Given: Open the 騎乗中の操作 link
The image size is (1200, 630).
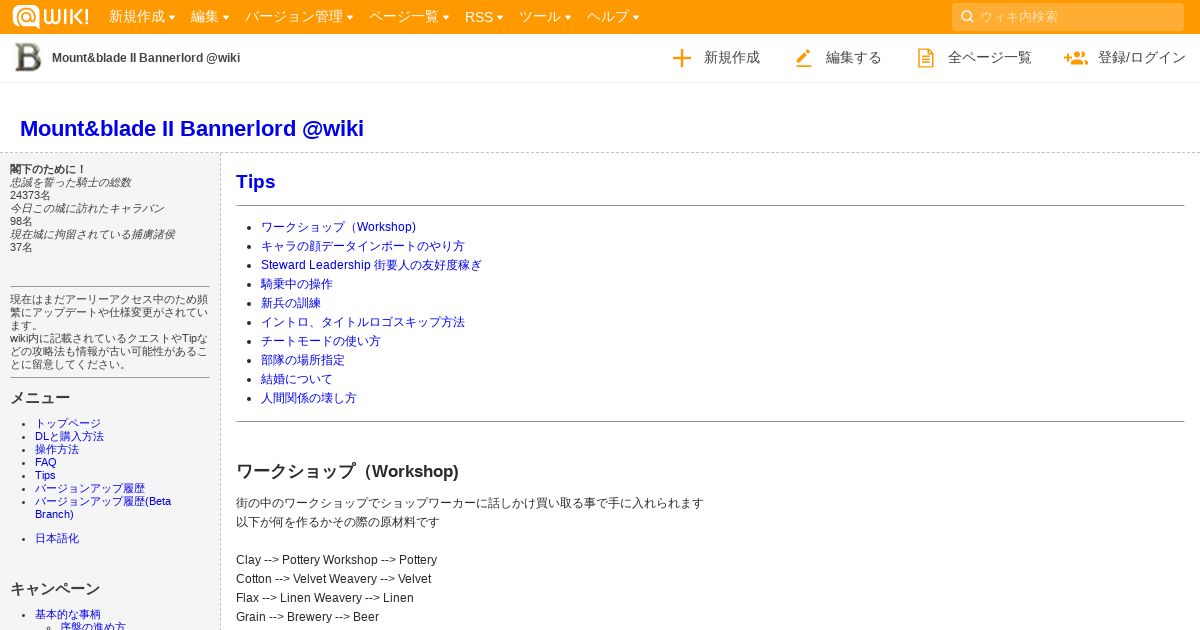Looking at the screenshot, I should 297,284.
